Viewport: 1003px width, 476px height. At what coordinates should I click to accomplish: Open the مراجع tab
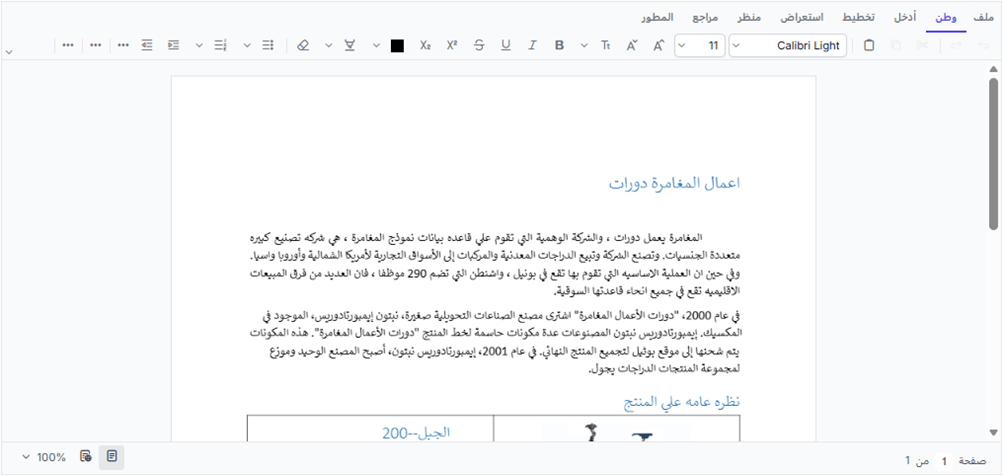click(704, 18)
